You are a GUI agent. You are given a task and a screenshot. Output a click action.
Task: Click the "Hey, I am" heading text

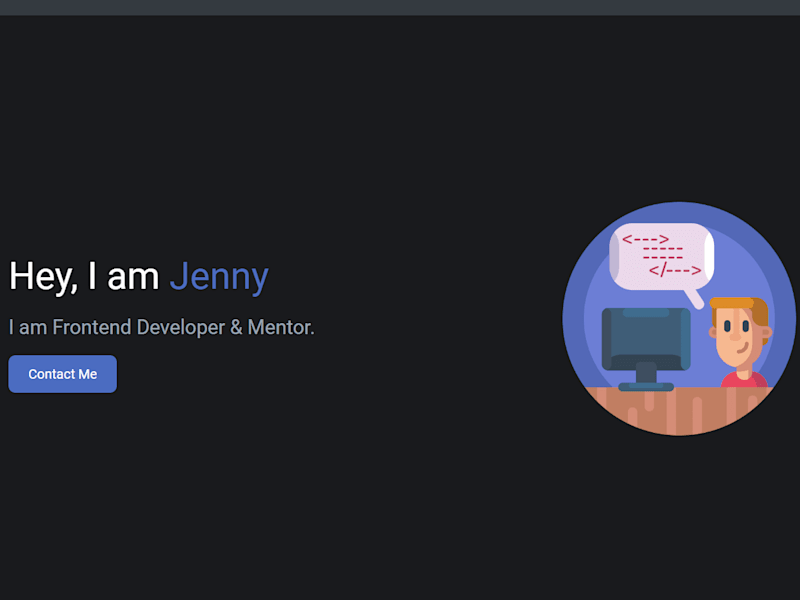(x=84, y=277)
